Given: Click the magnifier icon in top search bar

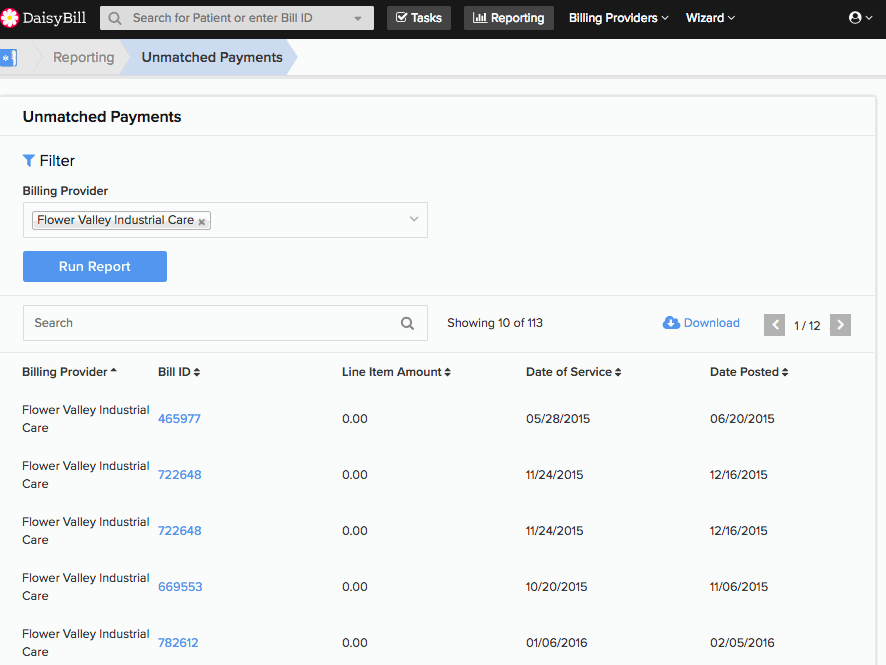Looking at the screenshot, I should [115, 19].
